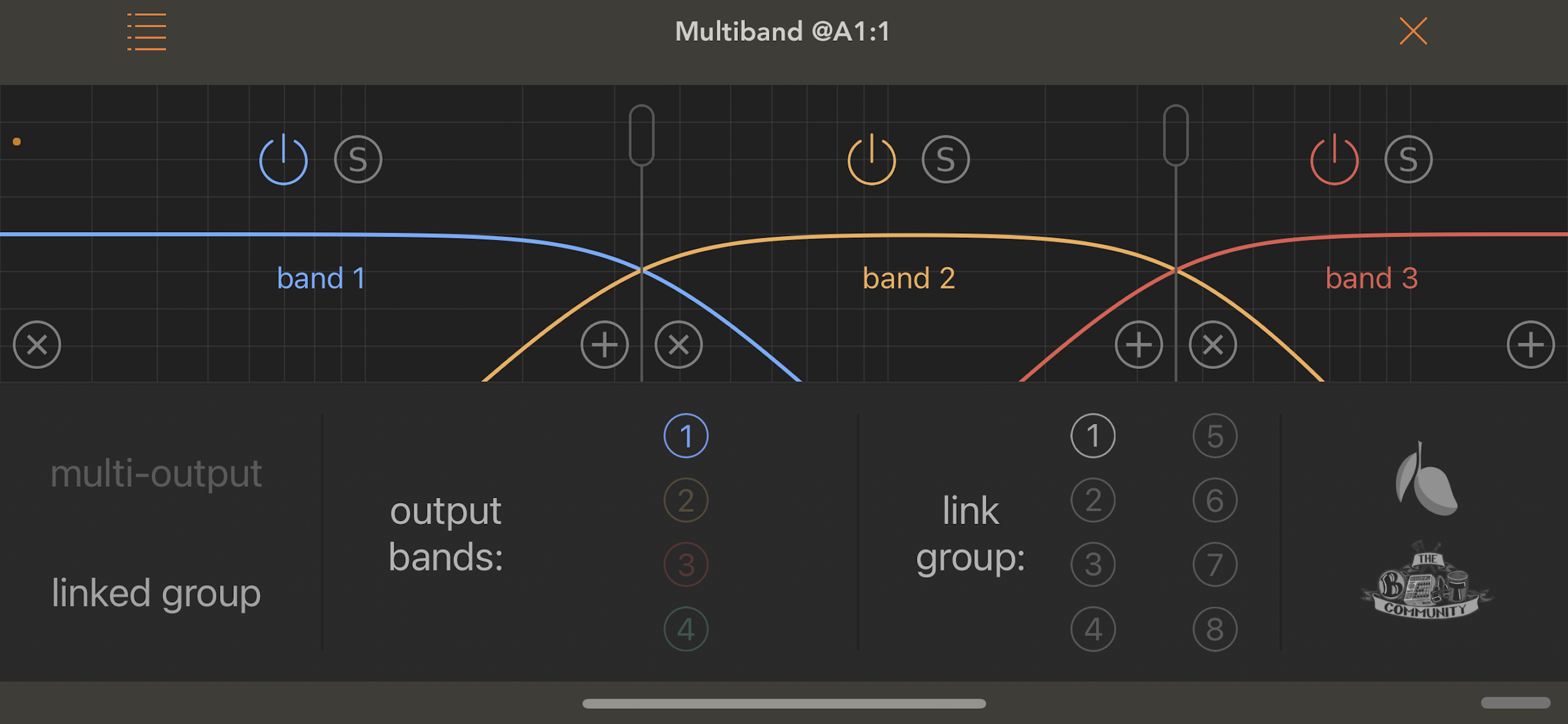Add a band at the first crossover
Image resolution: width=1568 pixels, height=724 pixels.
(604, 345)
